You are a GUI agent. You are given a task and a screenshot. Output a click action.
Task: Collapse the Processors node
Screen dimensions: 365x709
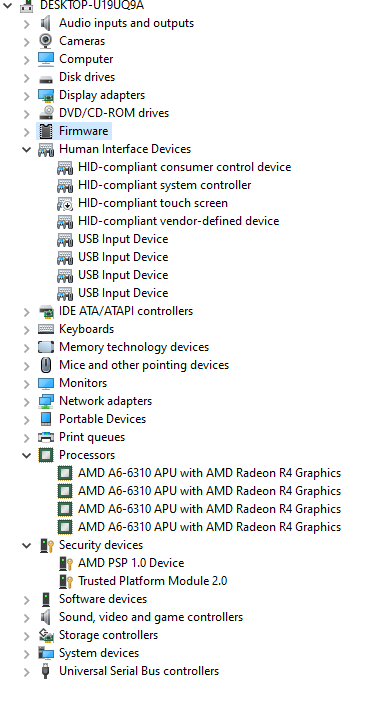pos(26,456)
